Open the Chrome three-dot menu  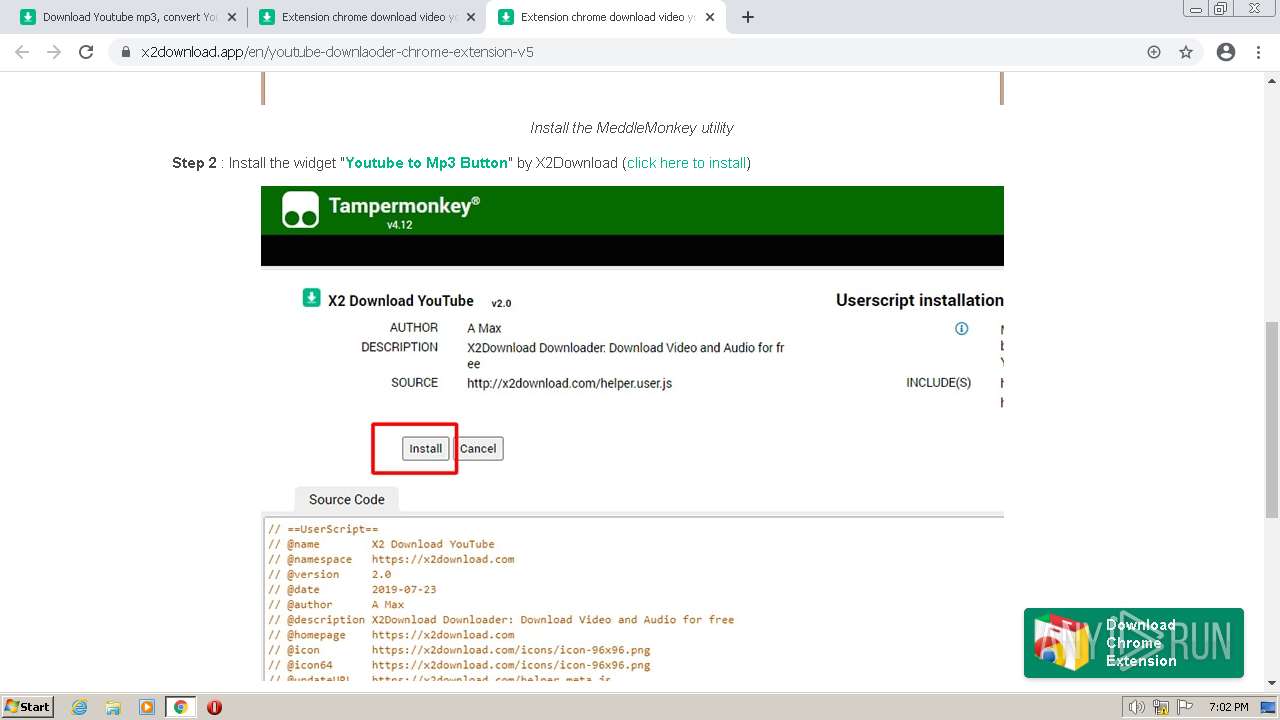coord(1258,52)
